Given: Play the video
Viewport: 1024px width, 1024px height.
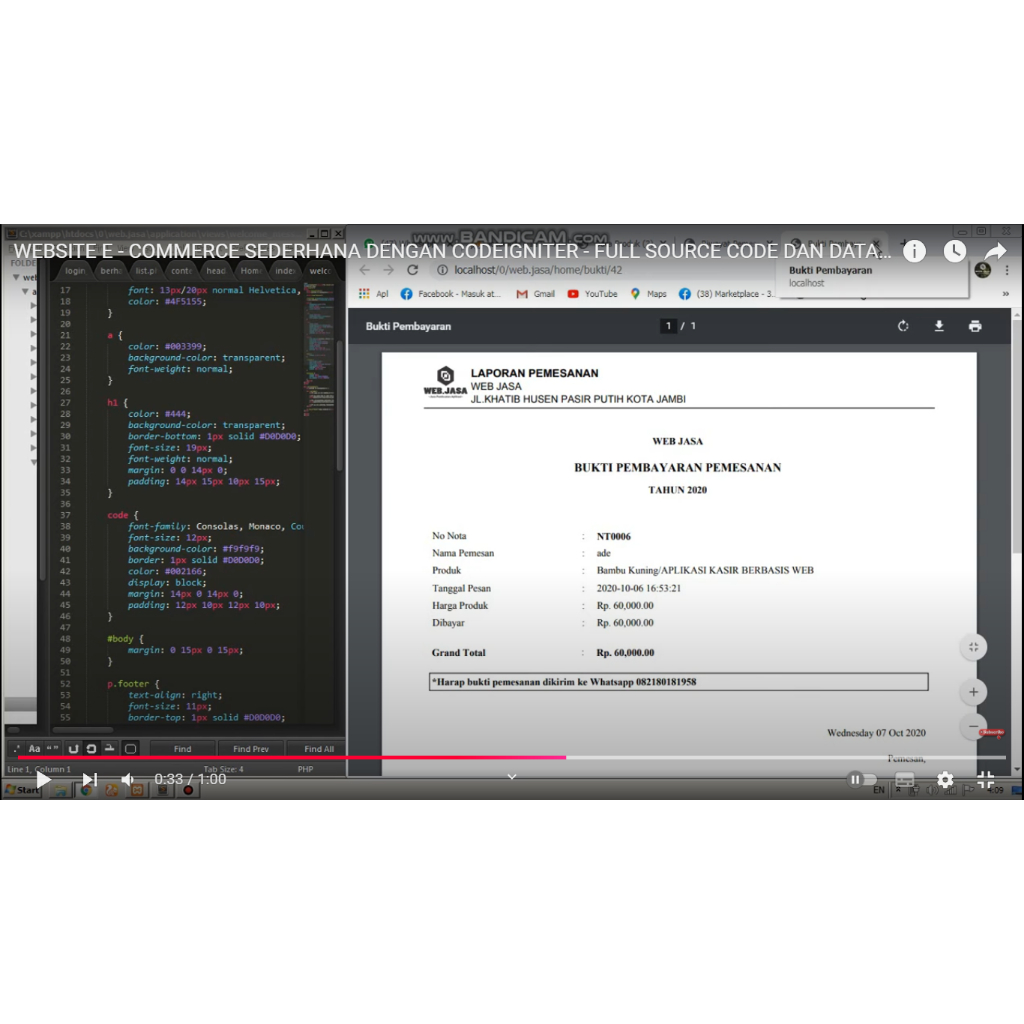Looking at the screenshot, I should coord(43,779).
